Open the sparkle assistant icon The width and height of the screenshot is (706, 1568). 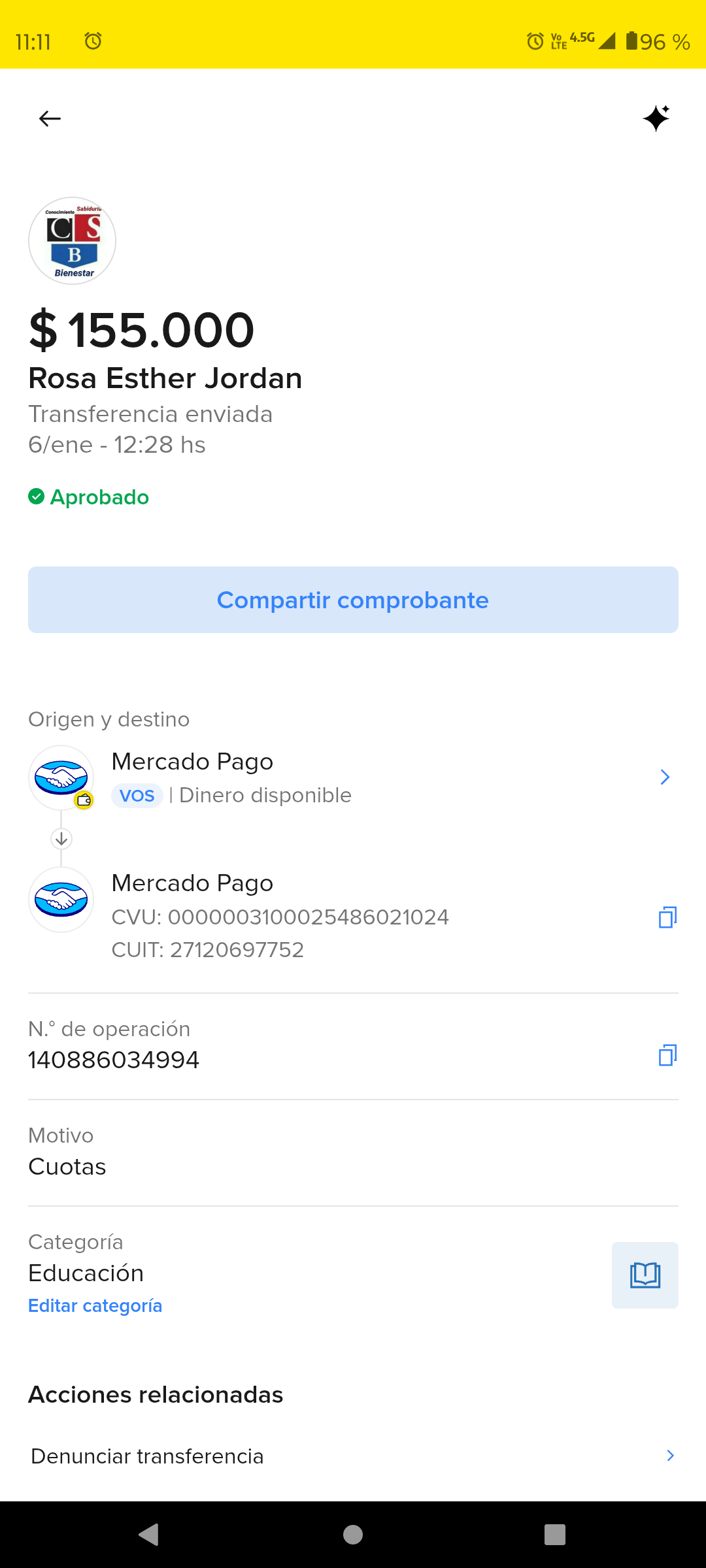tap(656, 118)
